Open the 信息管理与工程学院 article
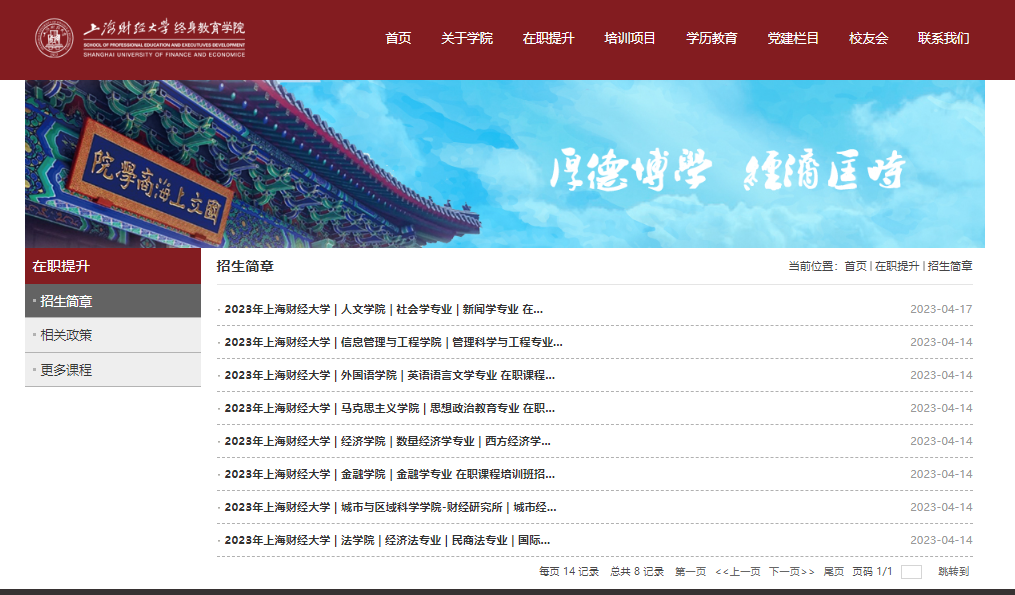This screenshot has width=1015, height=595. coord(394,342)
